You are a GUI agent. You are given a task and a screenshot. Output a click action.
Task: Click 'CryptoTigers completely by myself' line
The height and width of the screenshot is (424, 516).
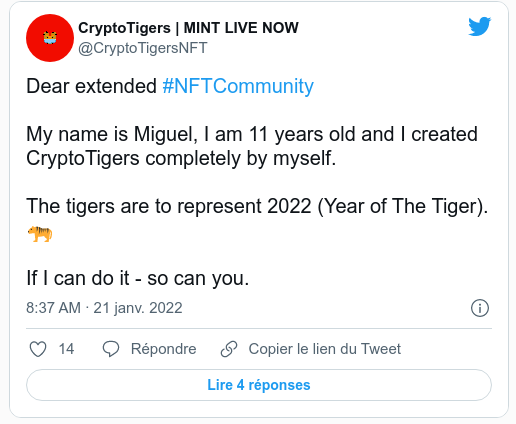coord(181,158)
